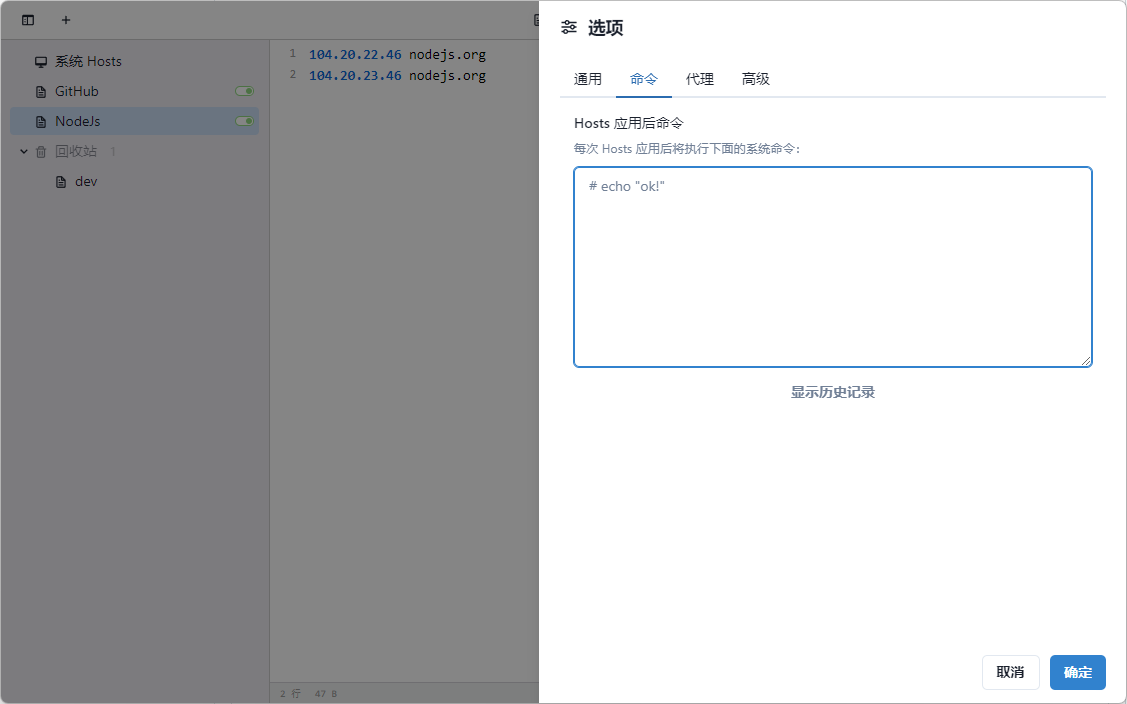
Task: Toggle the left sidebar panel icon
Action: tap(28, 20)
